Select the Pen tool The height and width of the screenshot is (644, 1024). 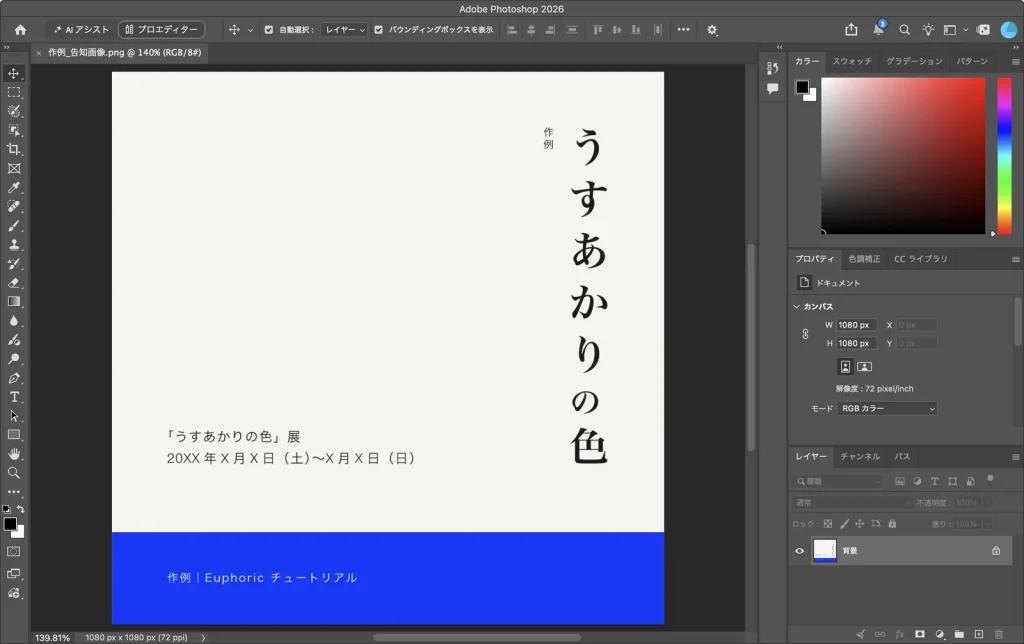tap(14, 378)
